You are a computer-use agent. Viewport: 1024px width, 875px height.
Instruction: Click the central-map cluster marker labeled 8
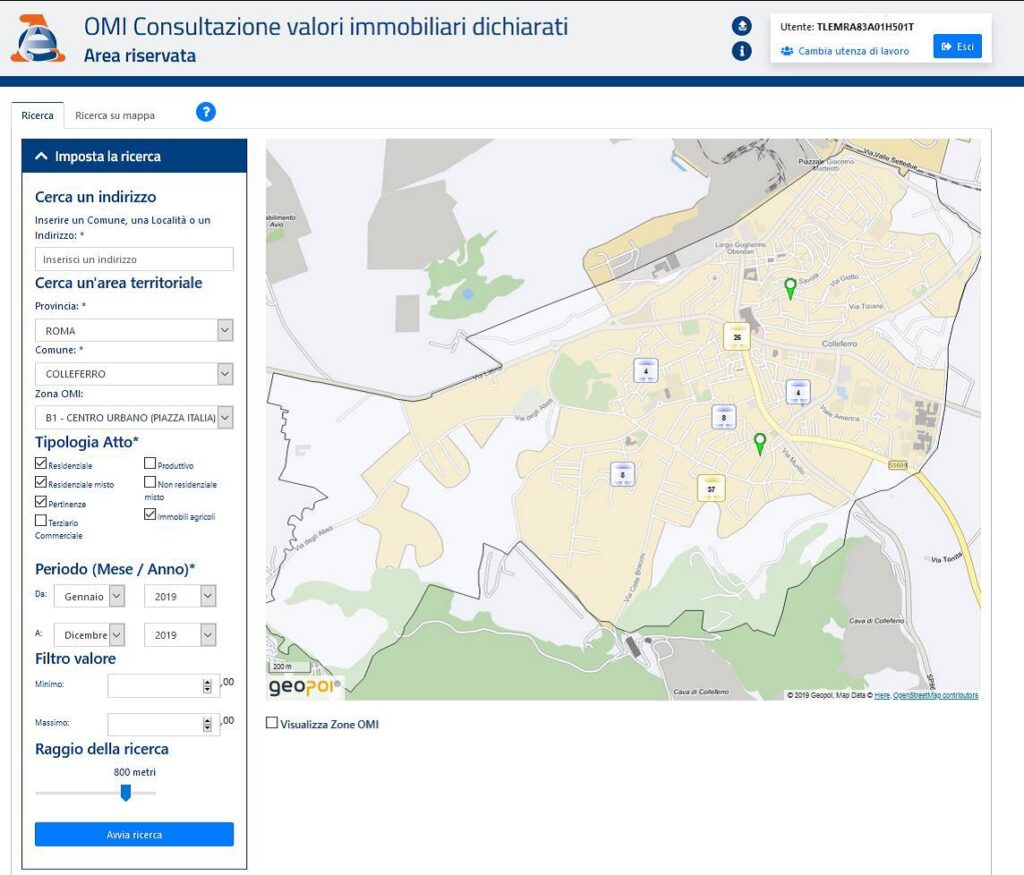point(724,417)
